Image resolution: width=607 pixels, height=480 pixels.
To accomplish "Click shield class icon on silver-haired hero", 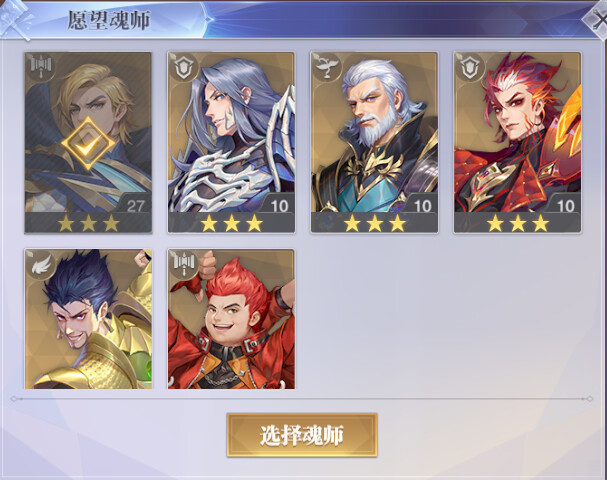I will (x=184, y=68).
